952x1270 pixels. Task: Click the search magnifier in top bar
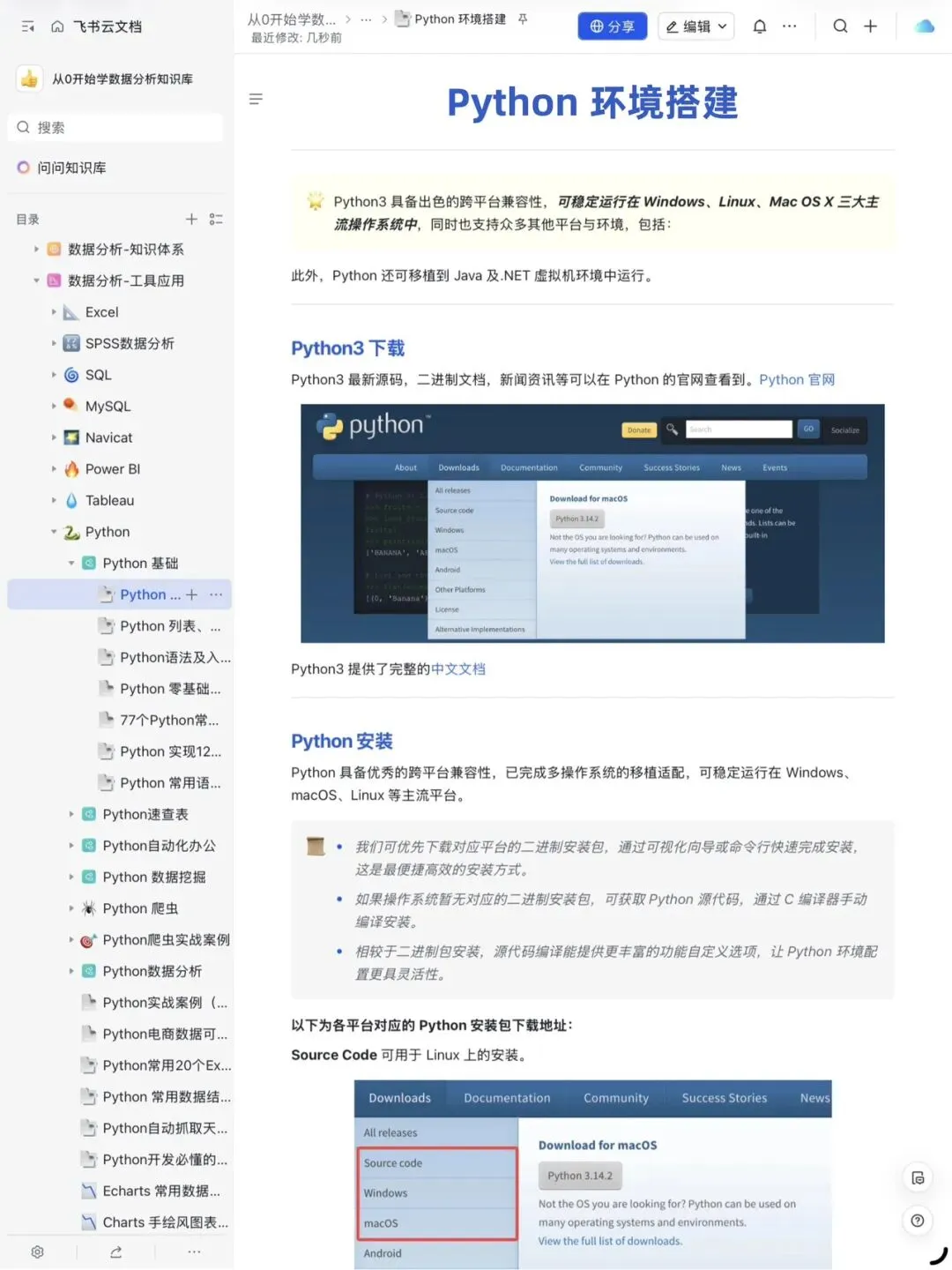click(x=840, y=26)
